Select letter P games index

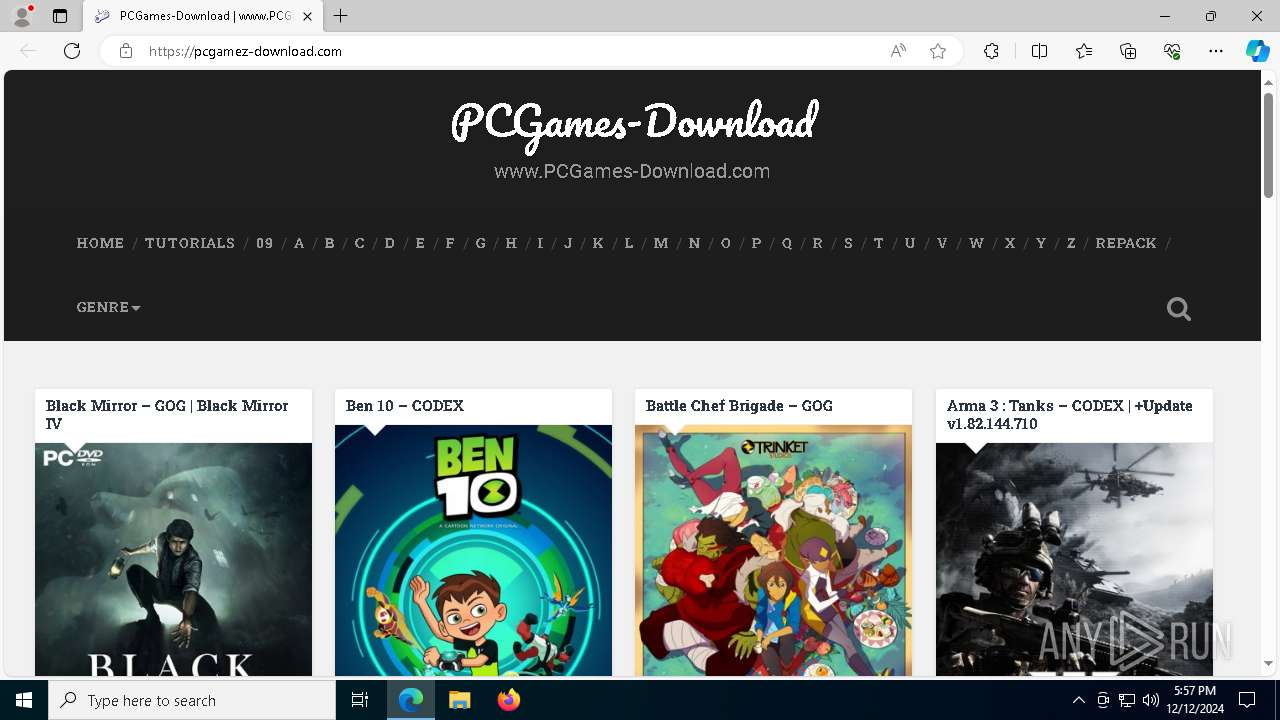pyautogui.click(x=756, y=243)
